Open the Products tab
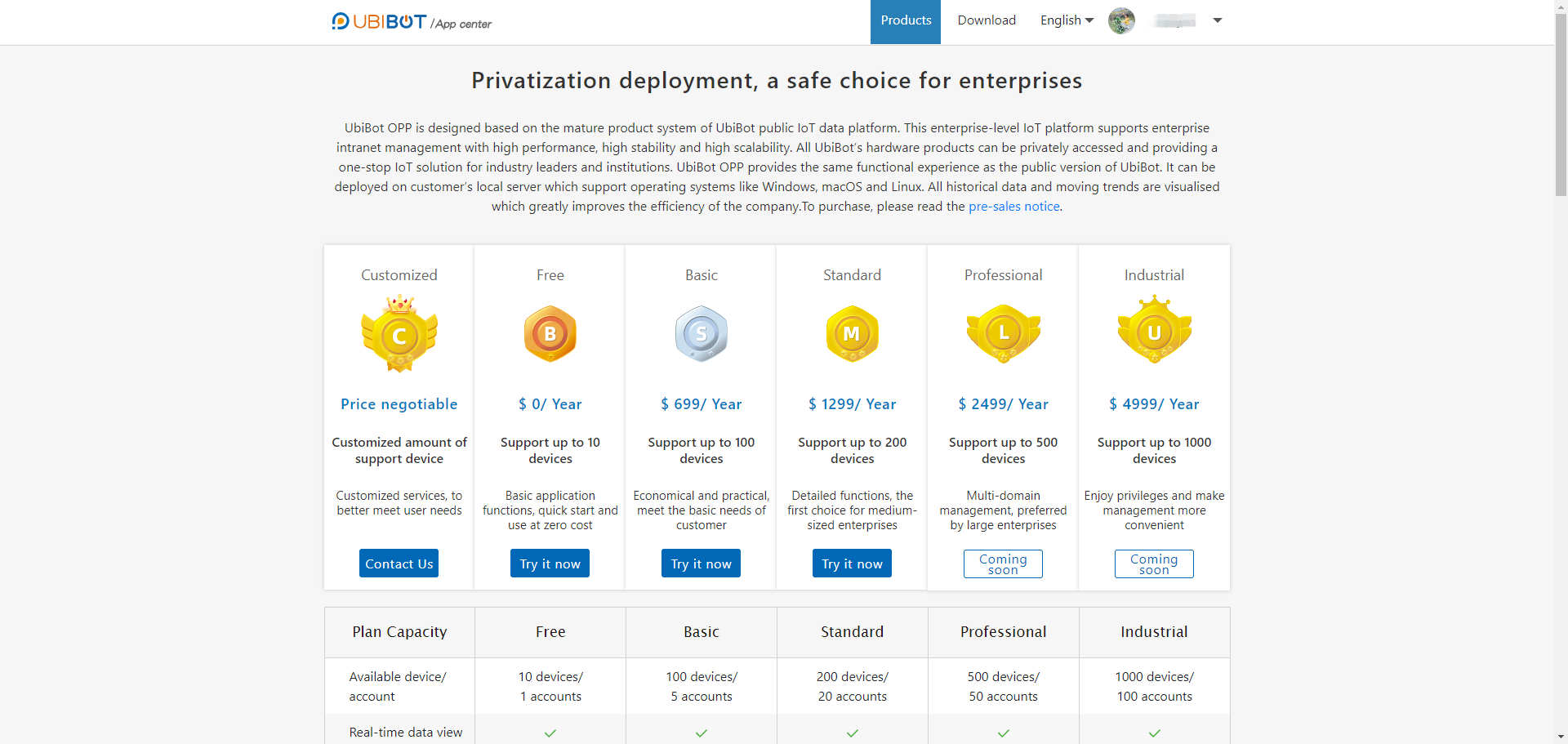 (906, 21)
